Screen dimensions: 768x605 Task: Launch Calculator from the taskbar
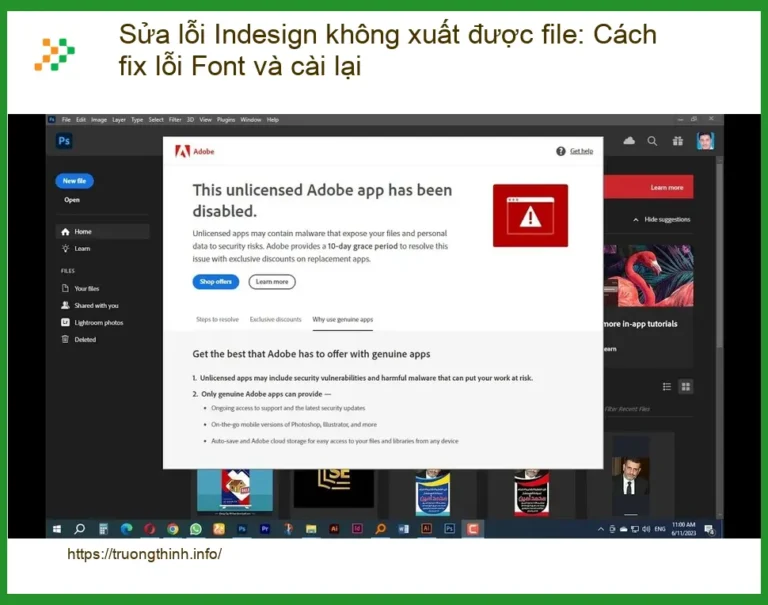(103, 529)
